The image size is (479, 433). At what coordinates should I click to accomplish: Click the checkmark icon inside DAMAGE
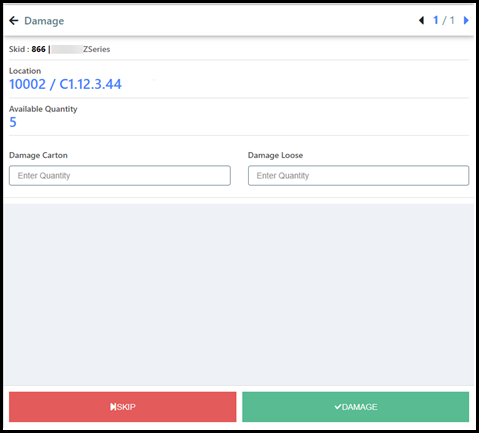(338, 407)
